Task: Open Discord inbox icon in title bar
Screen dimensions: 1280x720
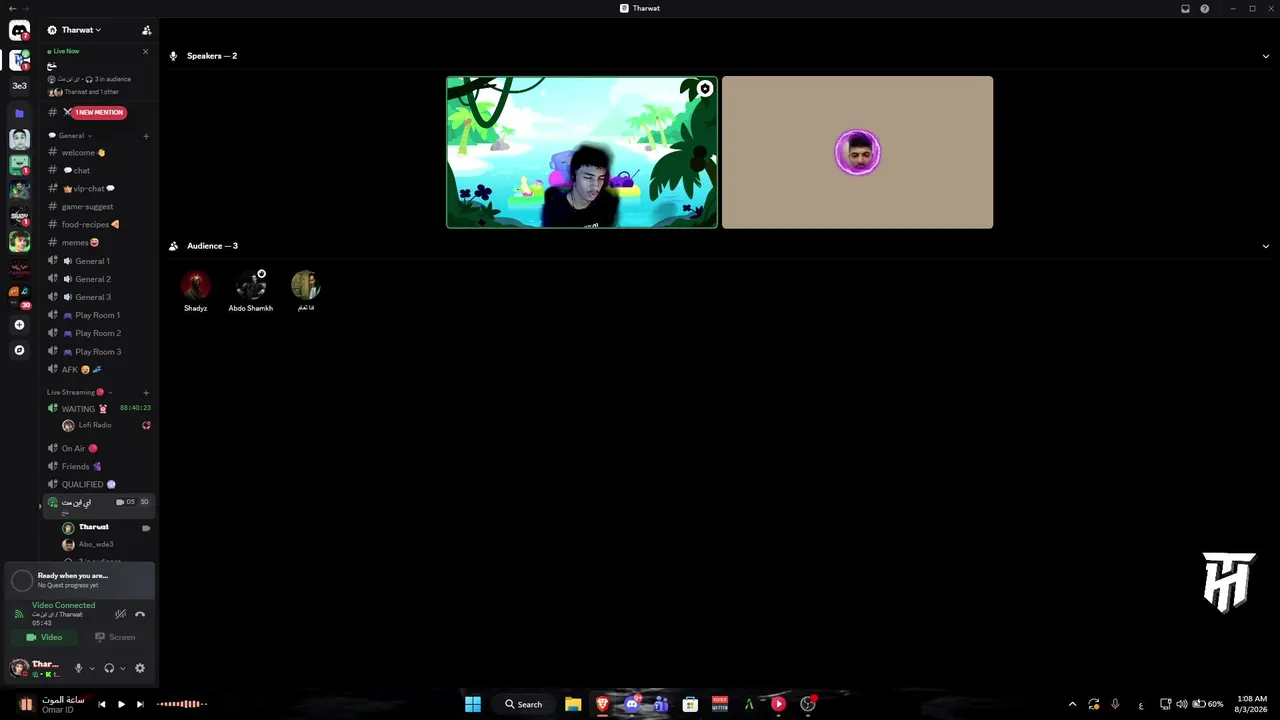Action: pos(1185,8)
